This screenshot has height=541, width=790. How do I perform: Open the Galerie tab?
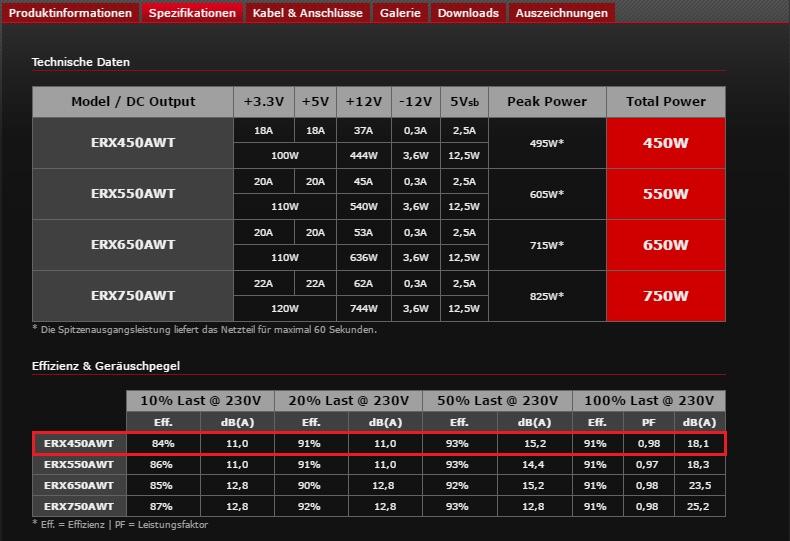pyautogui.click(x=400, y=13)
